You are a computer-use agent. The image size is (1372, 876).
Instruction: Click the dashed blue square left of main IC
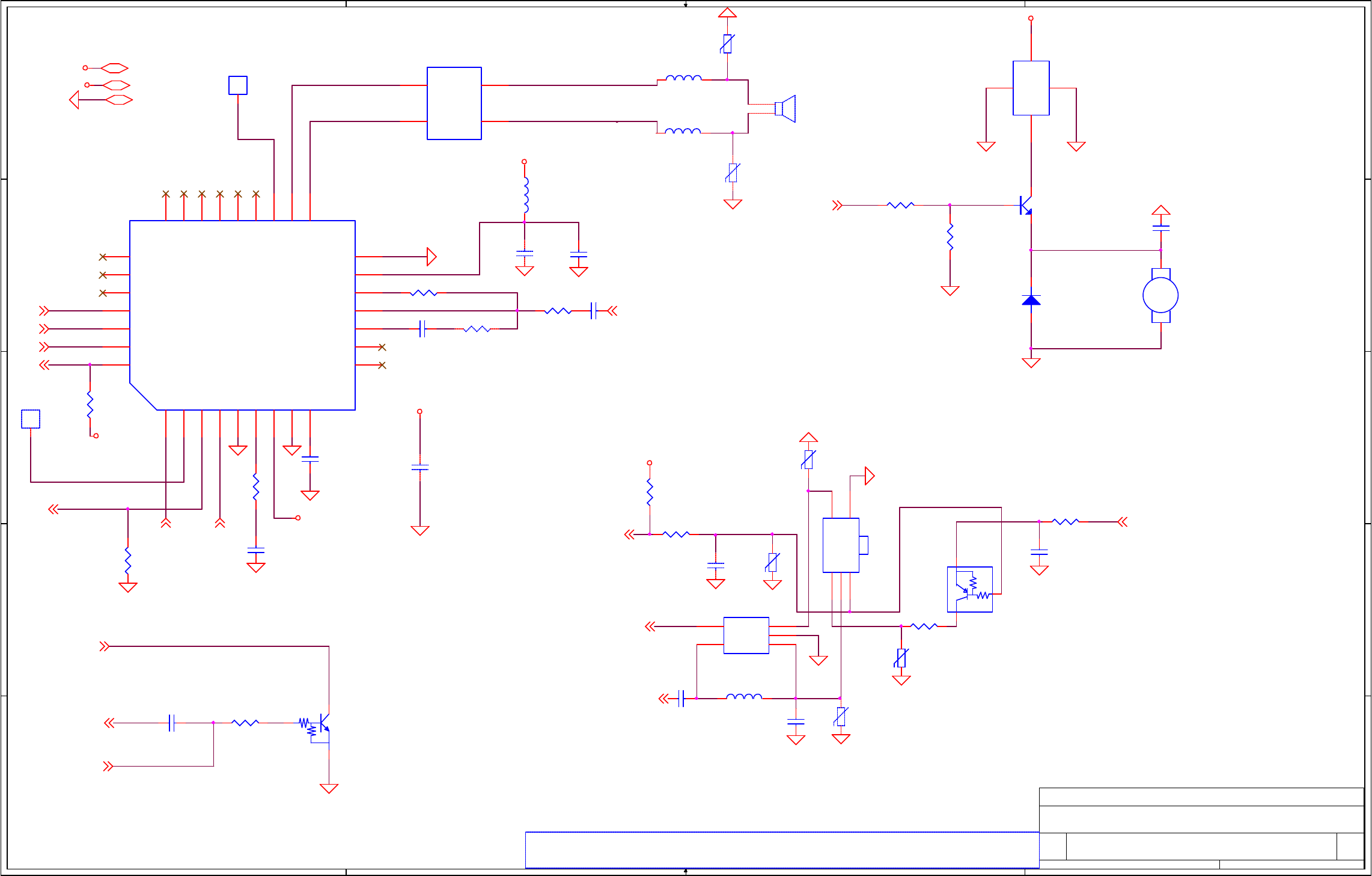coord(31,419)
